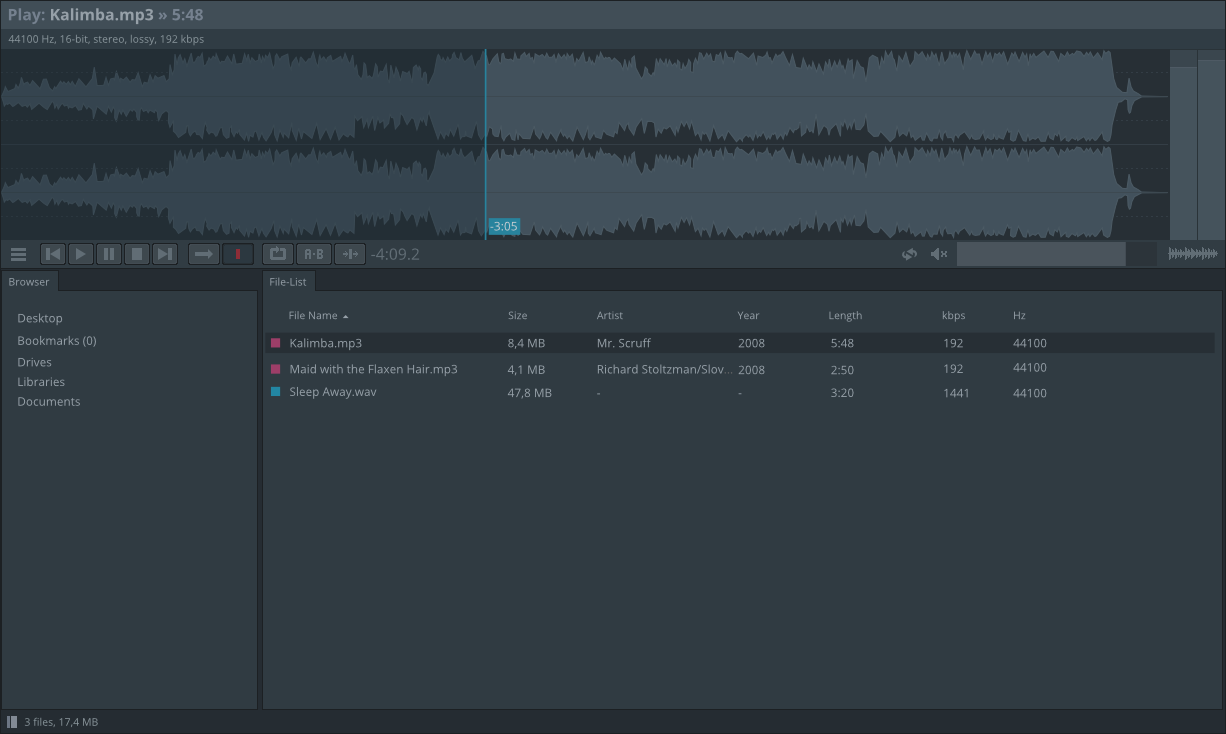
Task: Enable the A-B section repeat
Action: tap(314, 254)
